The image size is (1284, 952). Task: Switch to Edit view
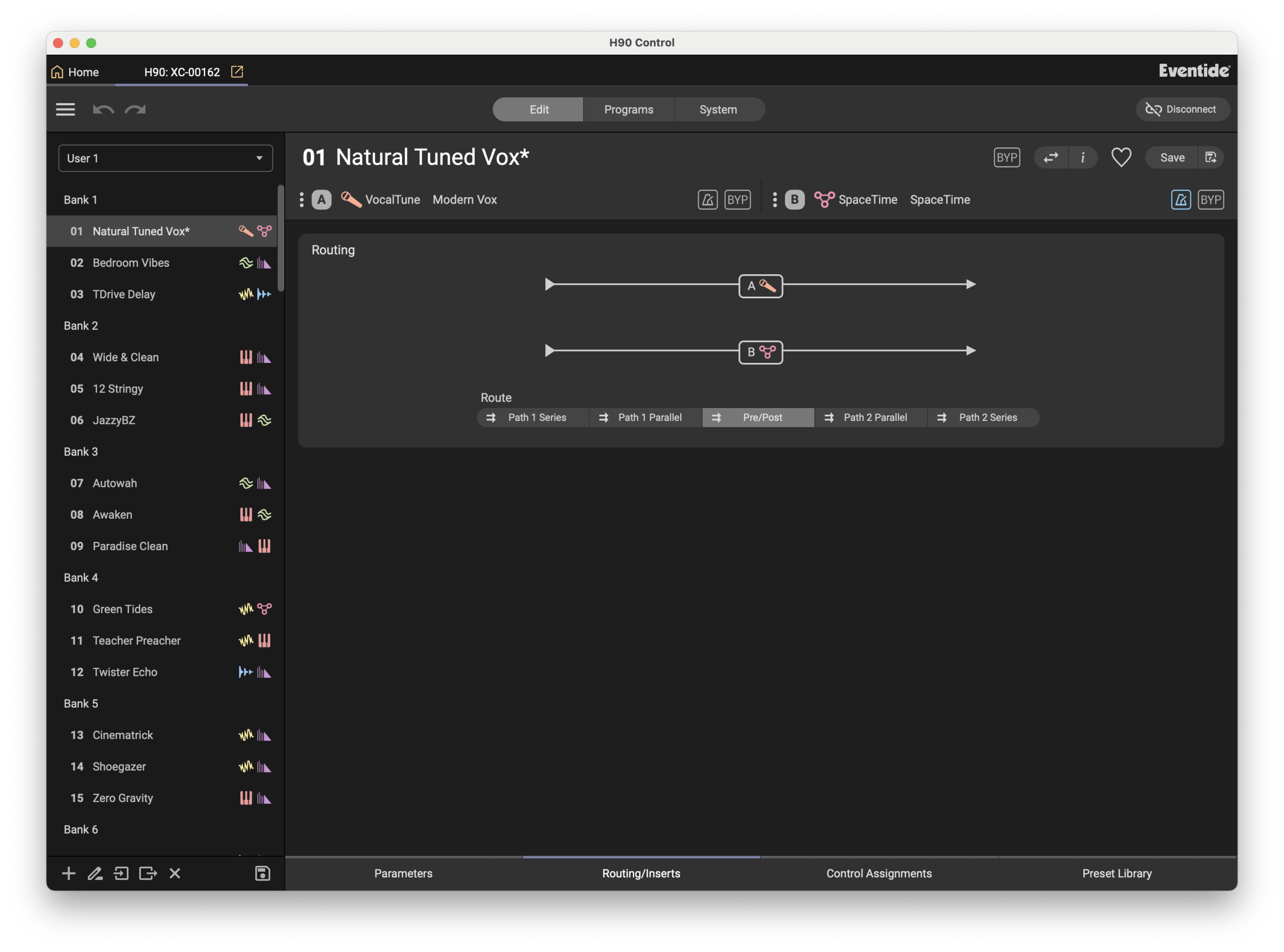[x=539, y=109]
